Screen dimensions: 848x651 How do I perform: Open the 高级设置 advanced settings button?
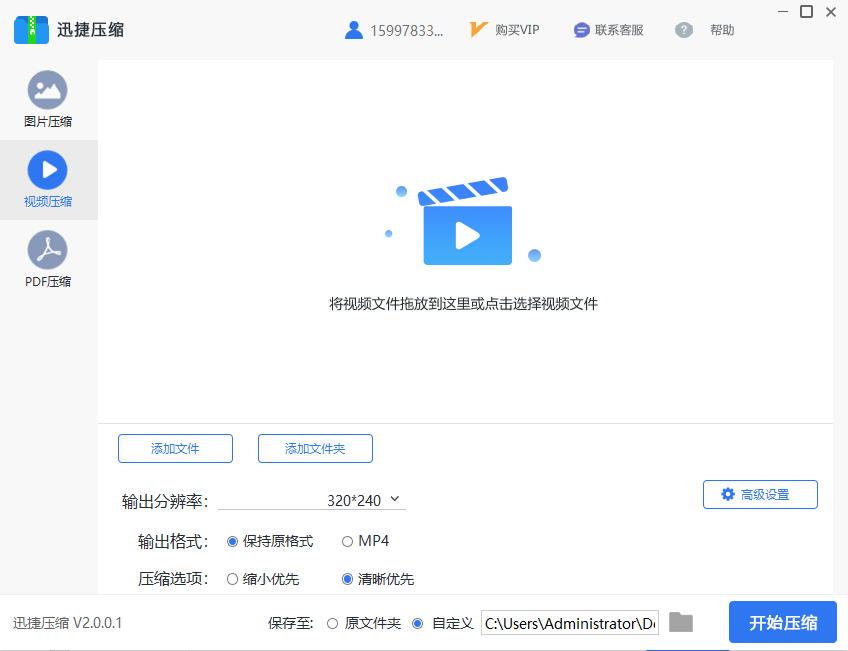coord(760,495)
